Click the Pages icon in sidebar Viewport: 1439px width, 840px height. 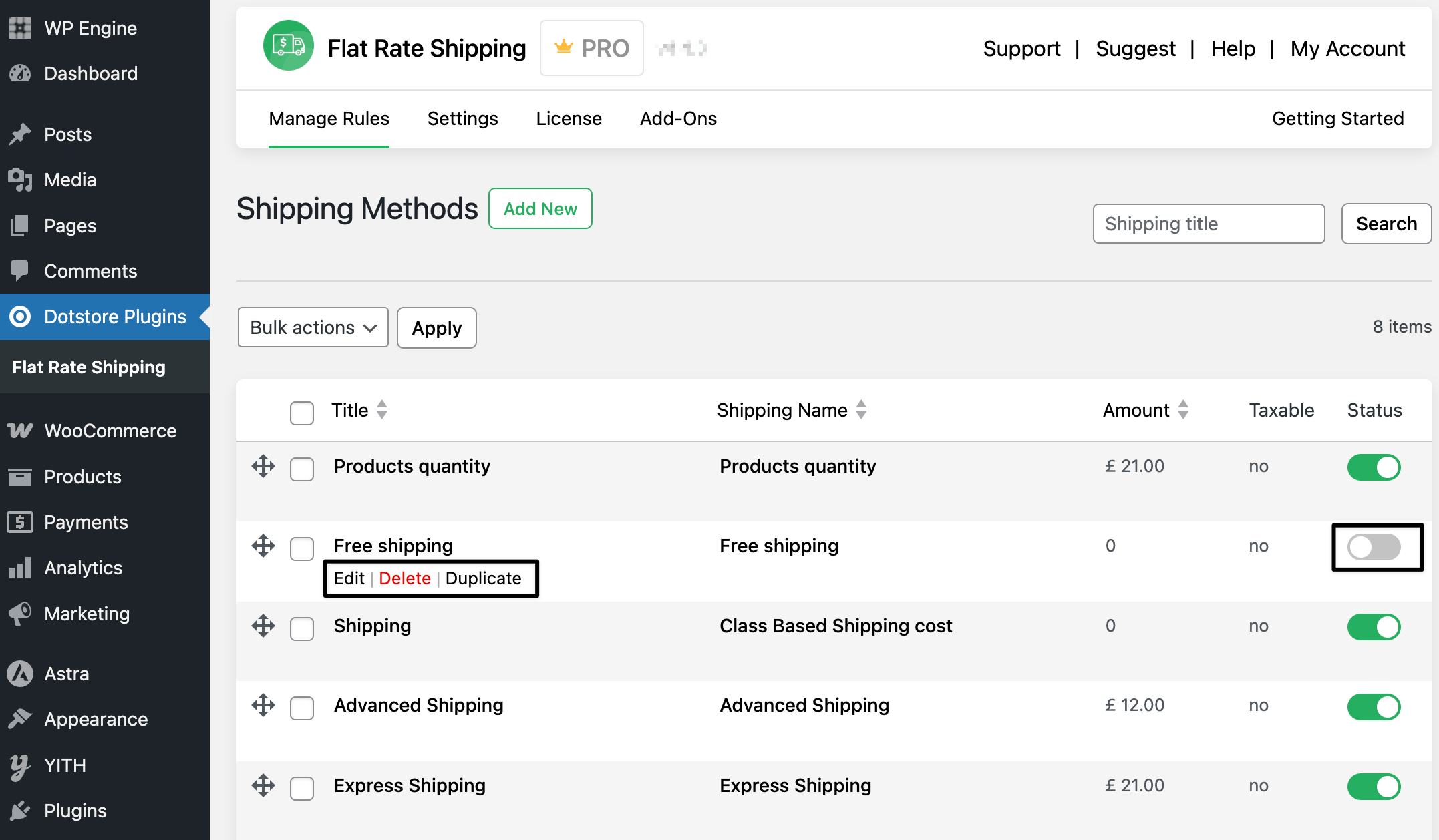pos(20,226)
